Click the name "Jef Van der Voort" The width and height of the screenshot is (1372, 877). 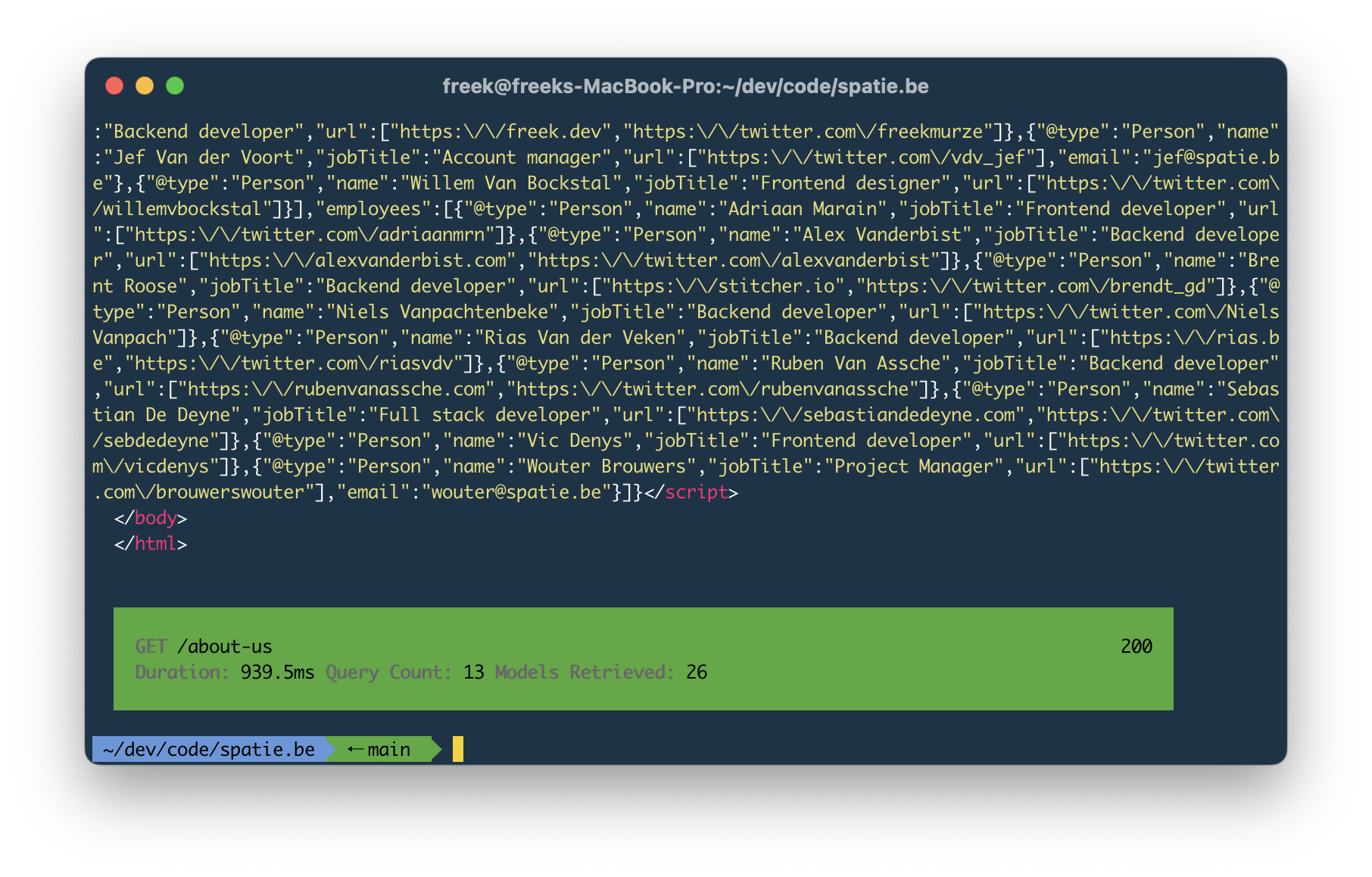coord(204,158)
